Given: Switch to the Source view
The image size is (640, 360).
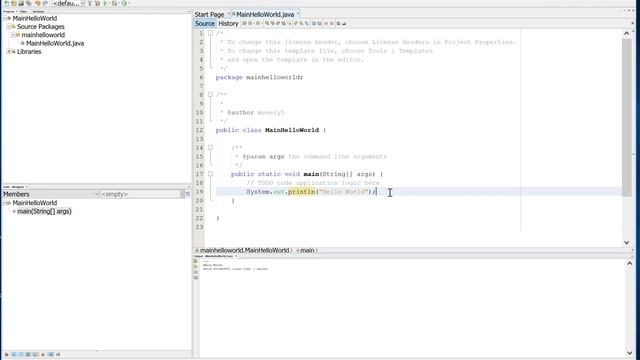Looking at the screenshot, I should point(204,23).
